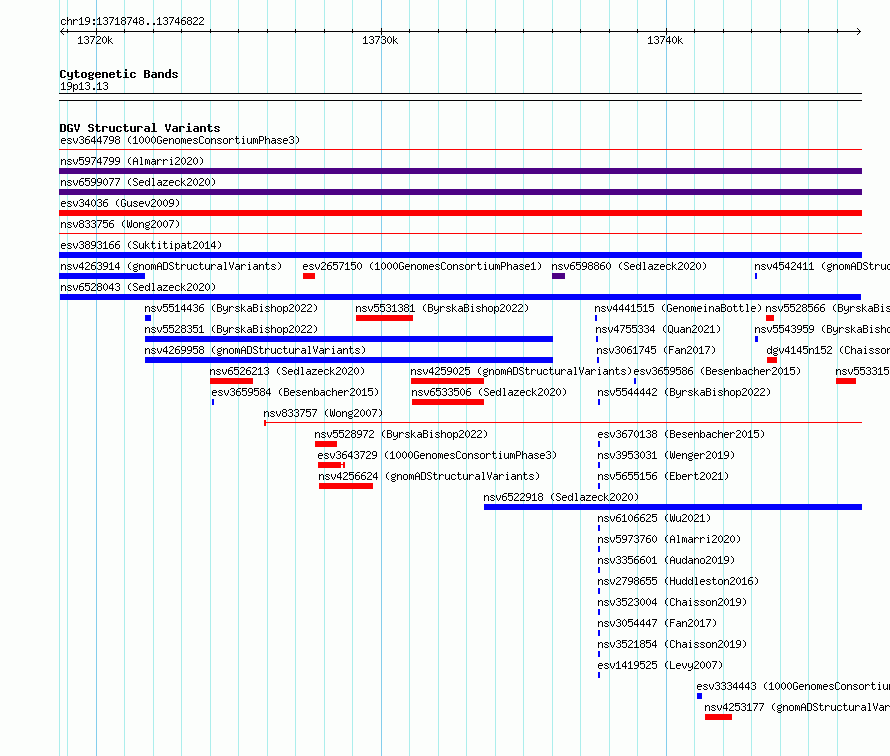The width and height of the screenshot is (890, 756).
Task: Select nsv833757 (Wong2007) label
Action: click(323, 413)
